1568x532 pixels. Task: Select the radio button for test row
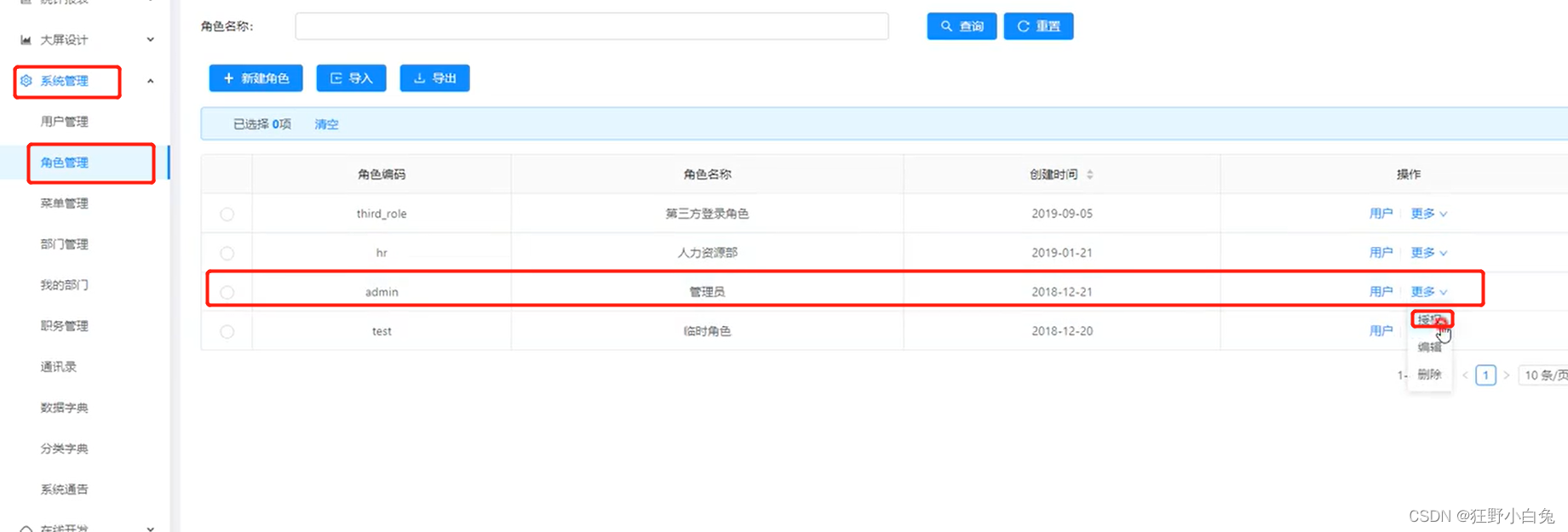click(227, 332)
